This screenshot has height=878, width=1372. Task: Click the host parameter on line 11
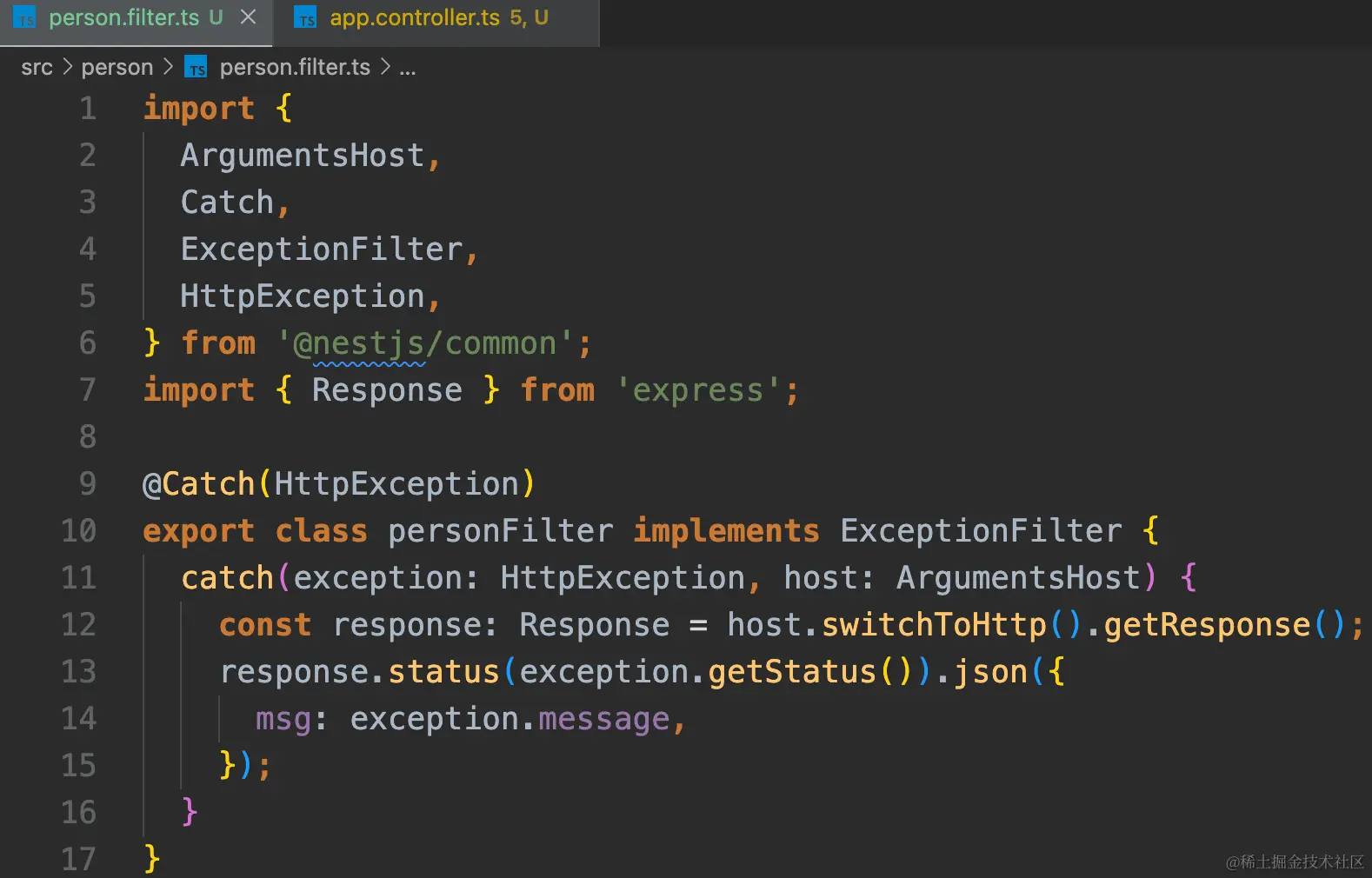click(x=821, y=578)
